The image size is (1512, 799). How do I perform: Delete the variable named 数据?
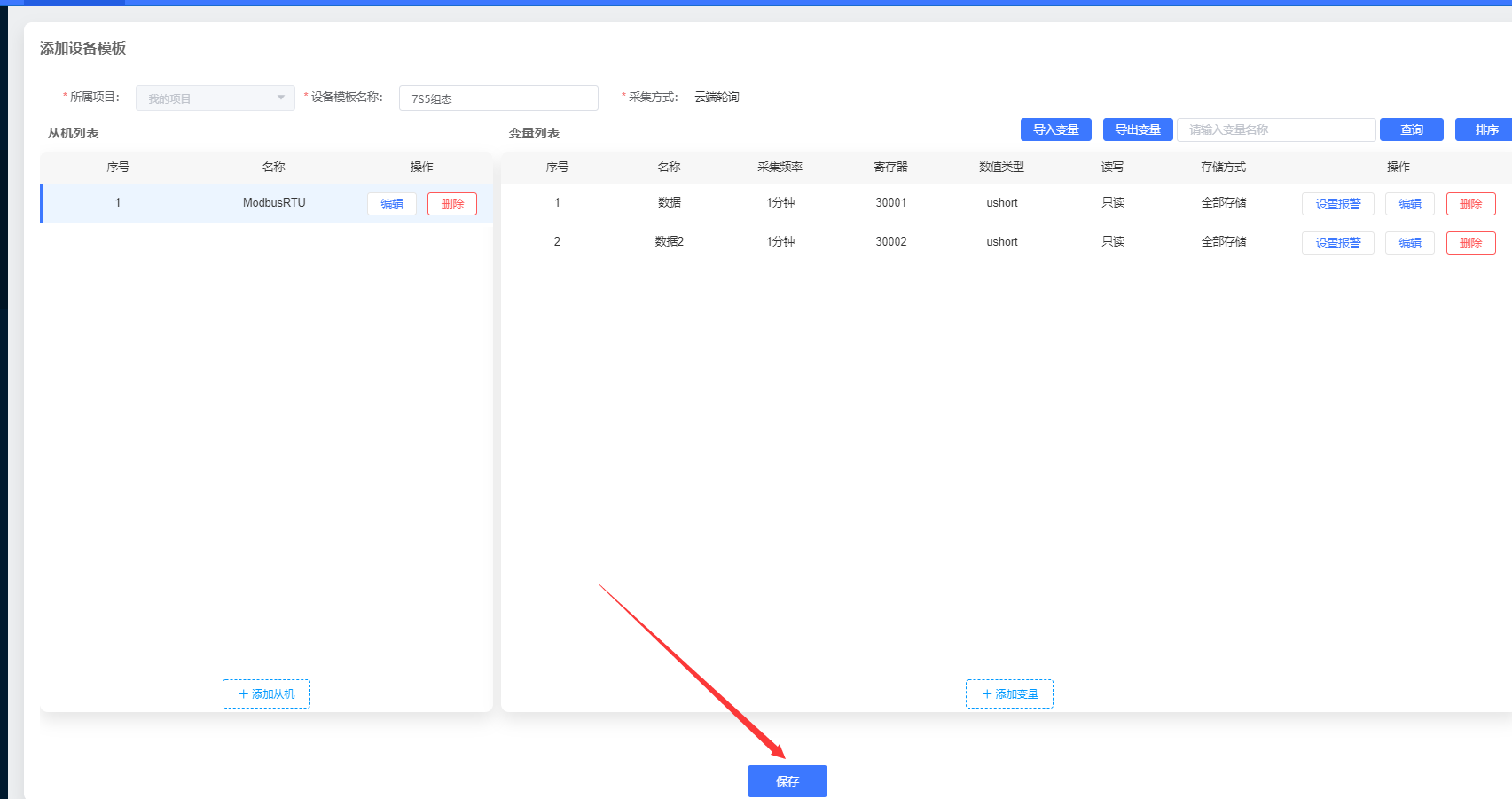pyautogui.click(x=1470, y=204)
